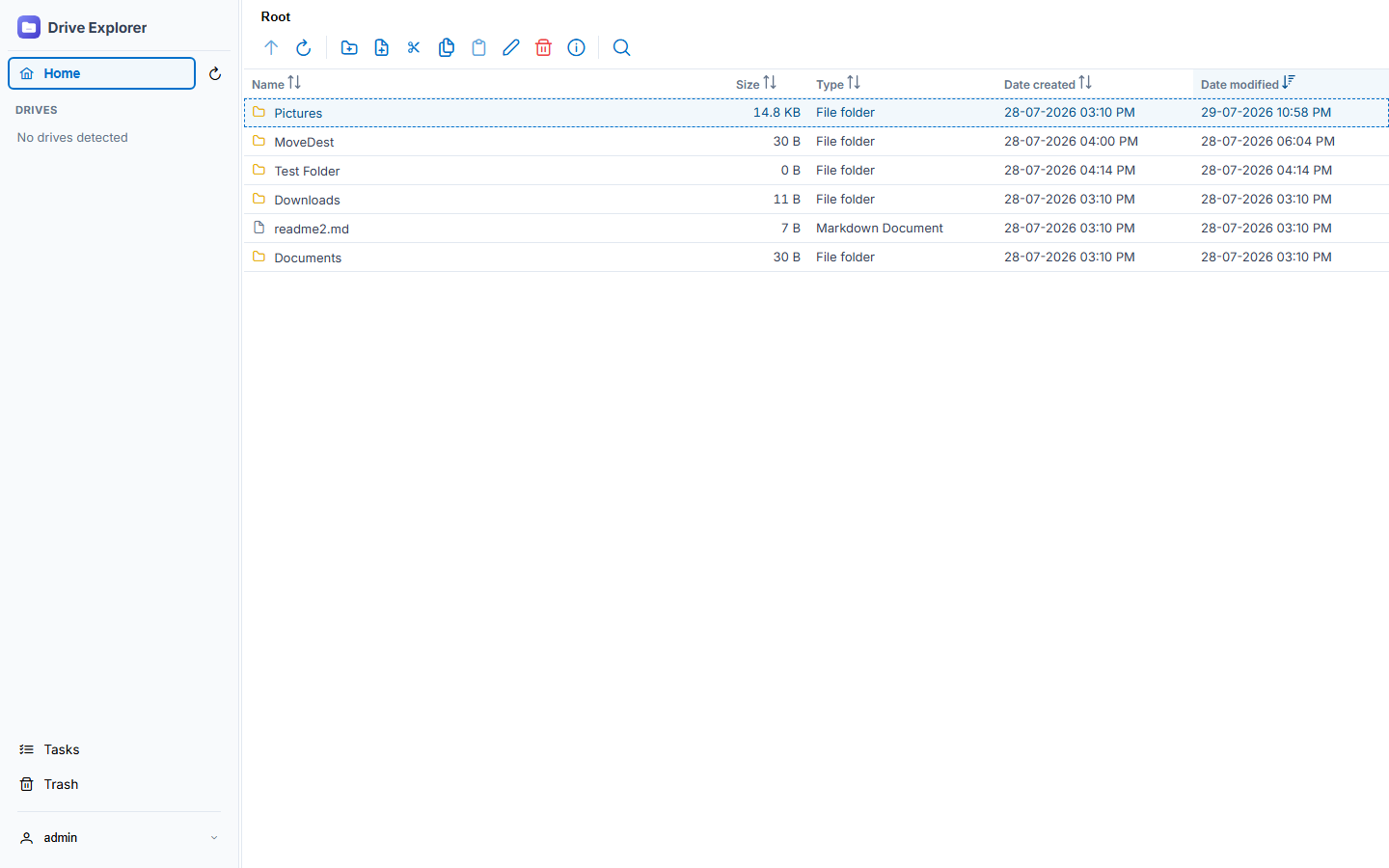The width and height of the screenshot is (1389, 868).
Task: Click the Pictures folder icon
Action: tap(259, 112)
